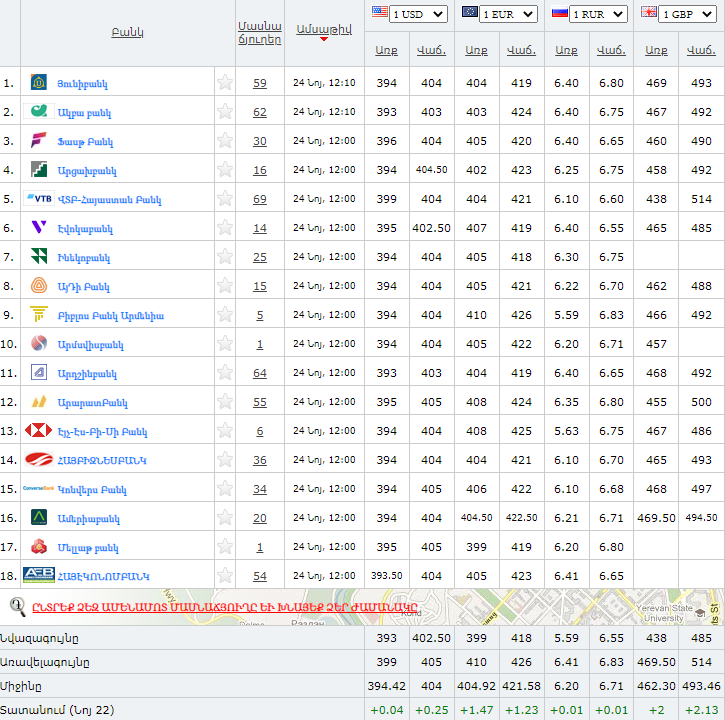Open the 1 GBP currency dropdown

pyautogui.click(x=688, y=14)
